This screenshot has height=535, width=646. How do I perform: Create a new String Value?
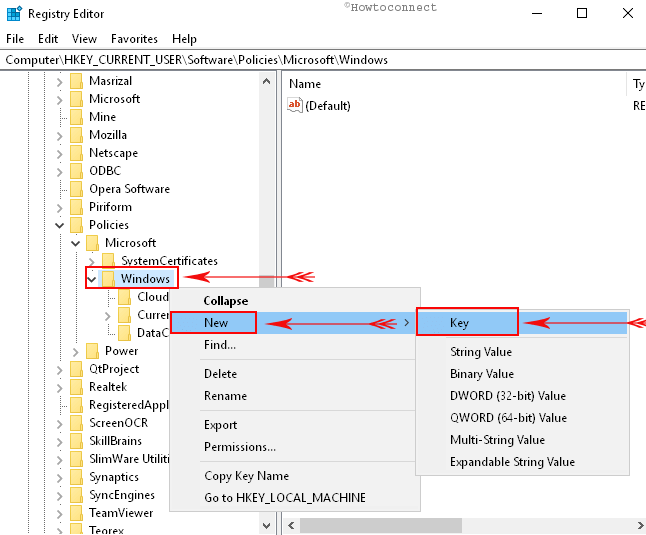522,352
